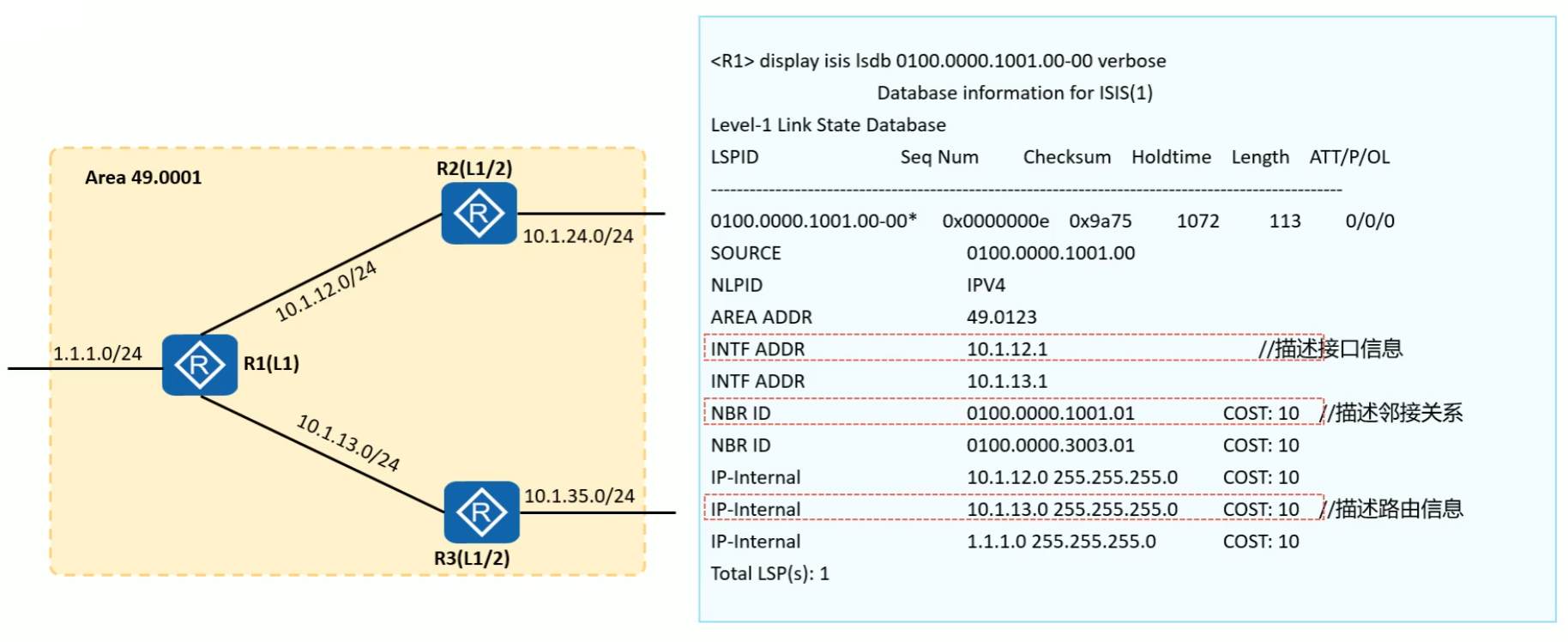
Task: Click the Holdtime column header
Action: [1171, 157]
